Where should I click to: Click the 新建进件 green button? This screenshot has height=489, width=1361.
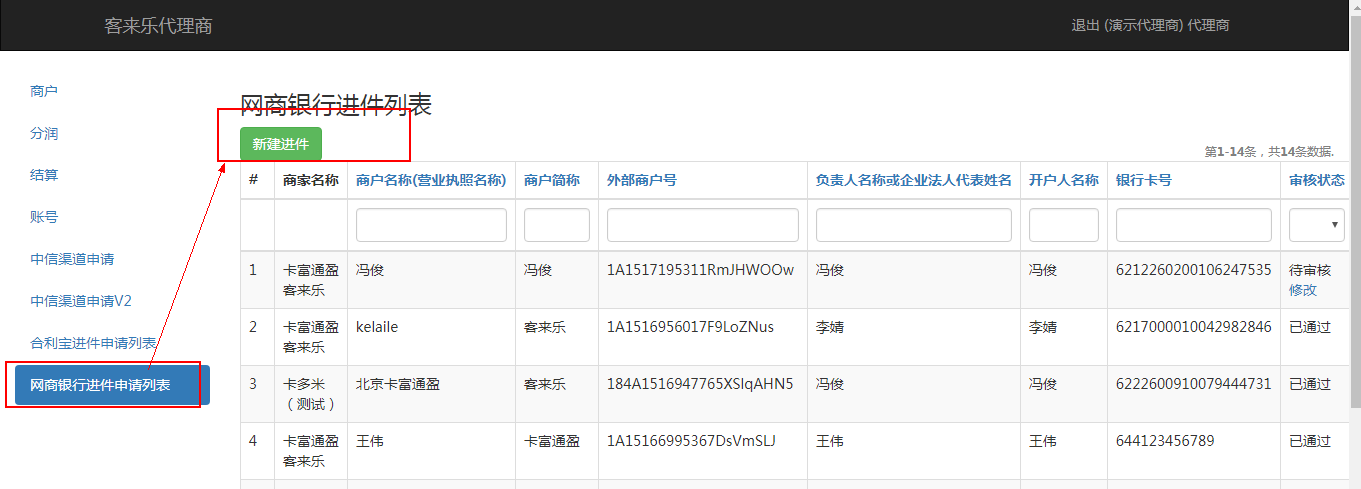pos(281,144)
